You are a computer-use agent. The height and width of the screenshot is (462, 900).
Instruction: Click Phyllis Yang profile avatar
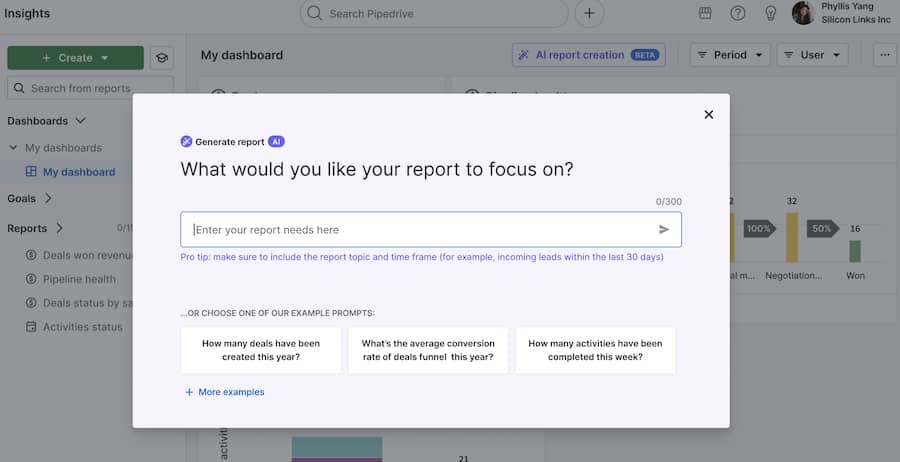tap(803, 13)
